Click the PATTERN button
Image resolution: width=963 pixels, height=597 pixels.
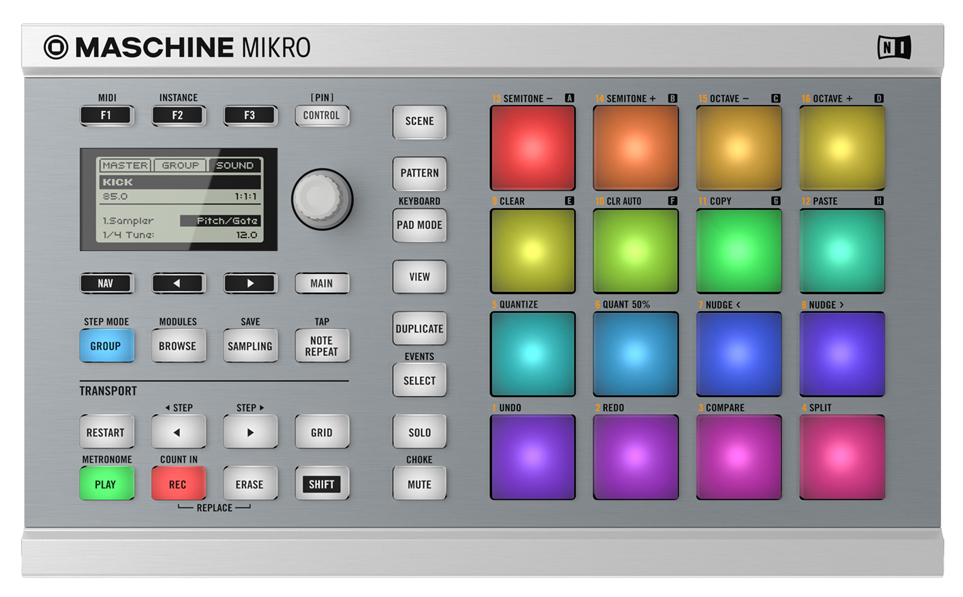419,173
